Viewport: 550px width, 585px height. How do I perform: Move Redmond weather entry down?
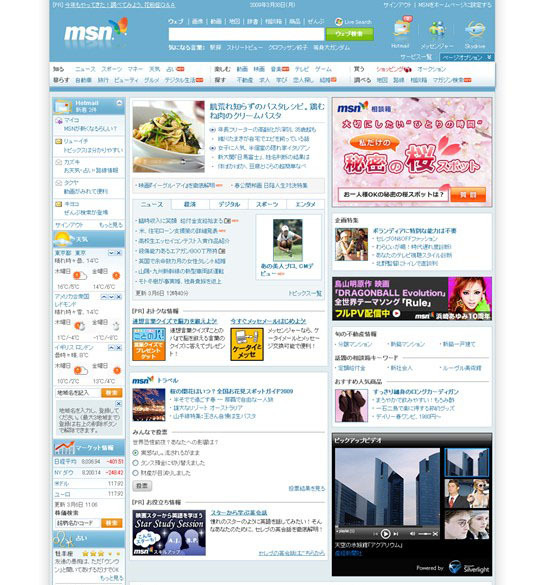(x=111, y=297)
